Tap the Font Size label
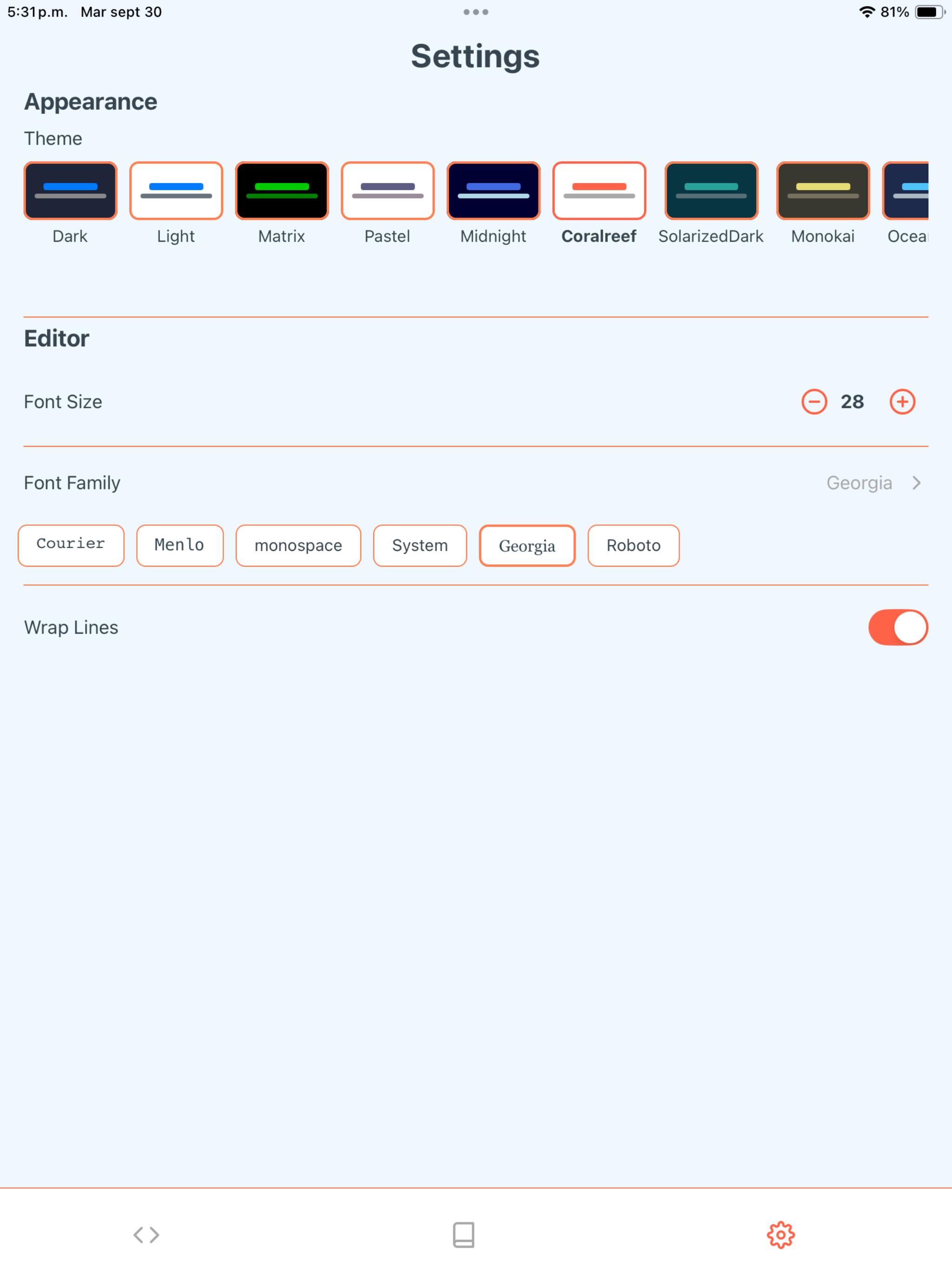The width and height of the screenshot is (952, 1270). (x=63, y=402)
